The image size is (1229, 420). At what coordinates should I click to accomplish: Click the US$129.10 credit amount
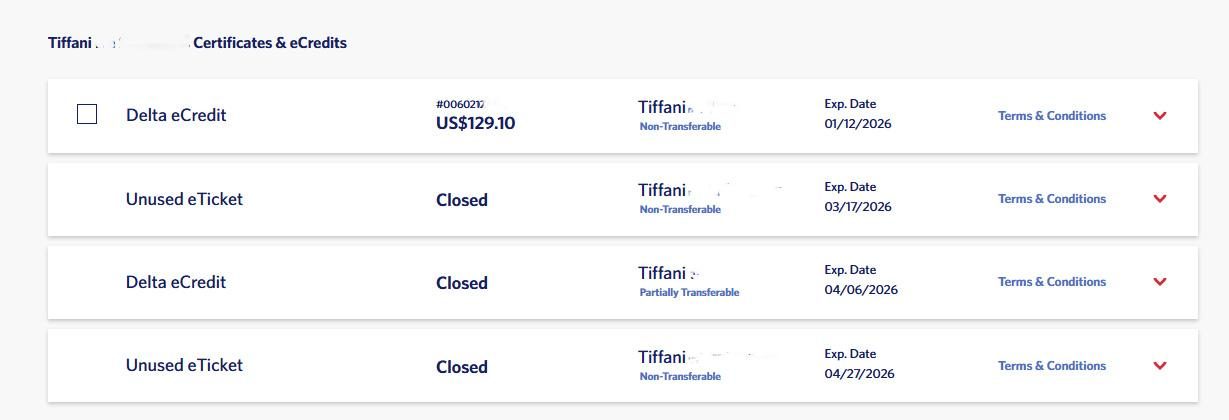475,124
